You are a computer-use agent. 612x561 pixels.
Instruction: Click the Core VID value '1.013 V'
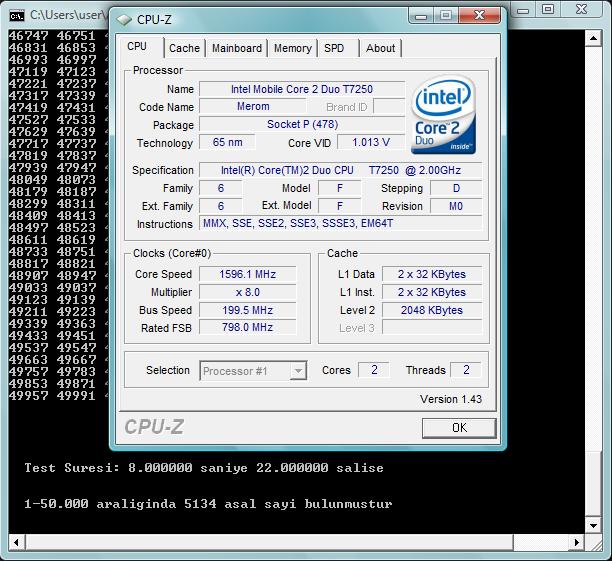pyautogui.click(x=371, y=142)
